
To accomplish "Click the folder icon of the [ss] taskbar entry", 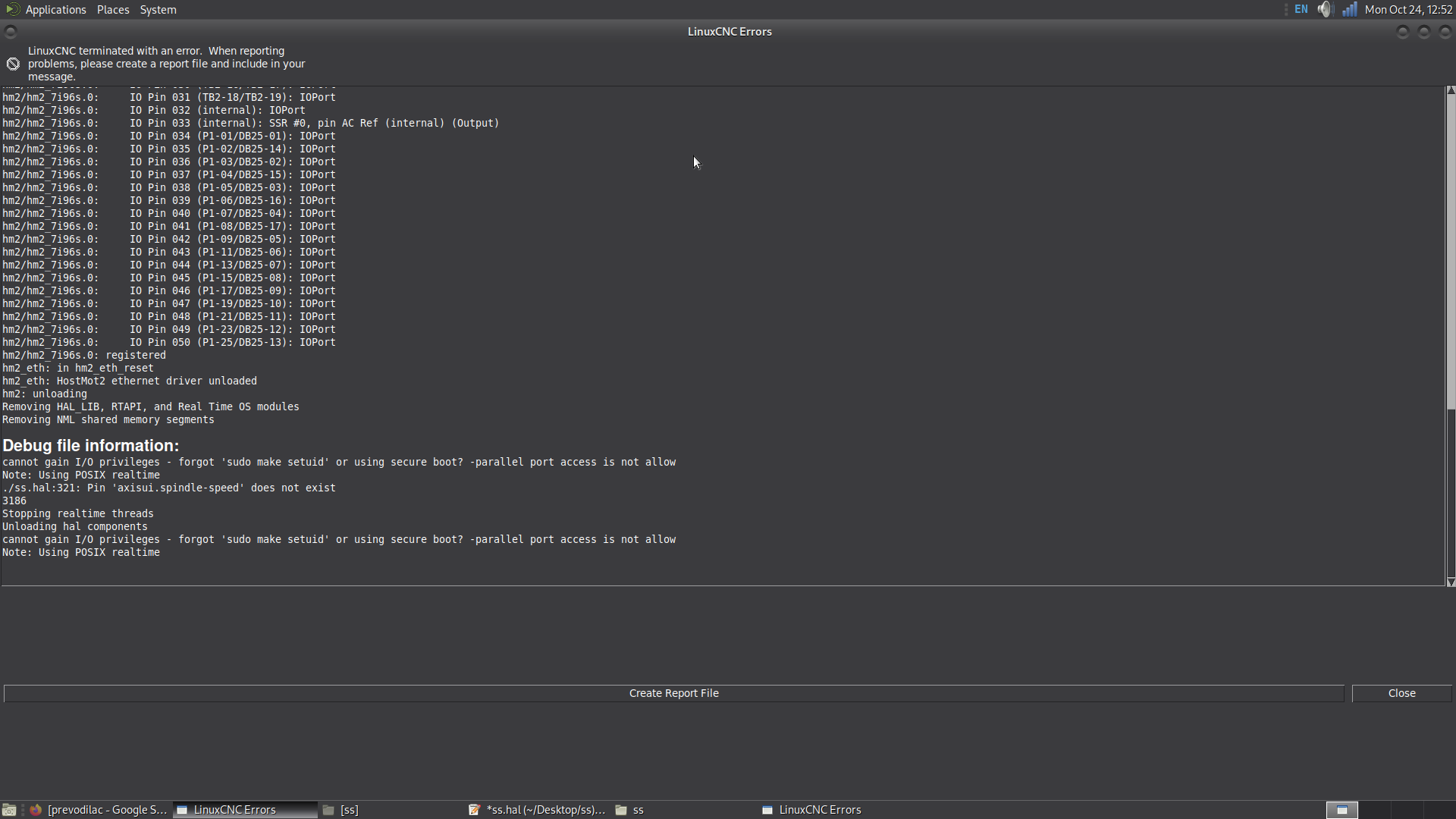I will click(328, 810).
